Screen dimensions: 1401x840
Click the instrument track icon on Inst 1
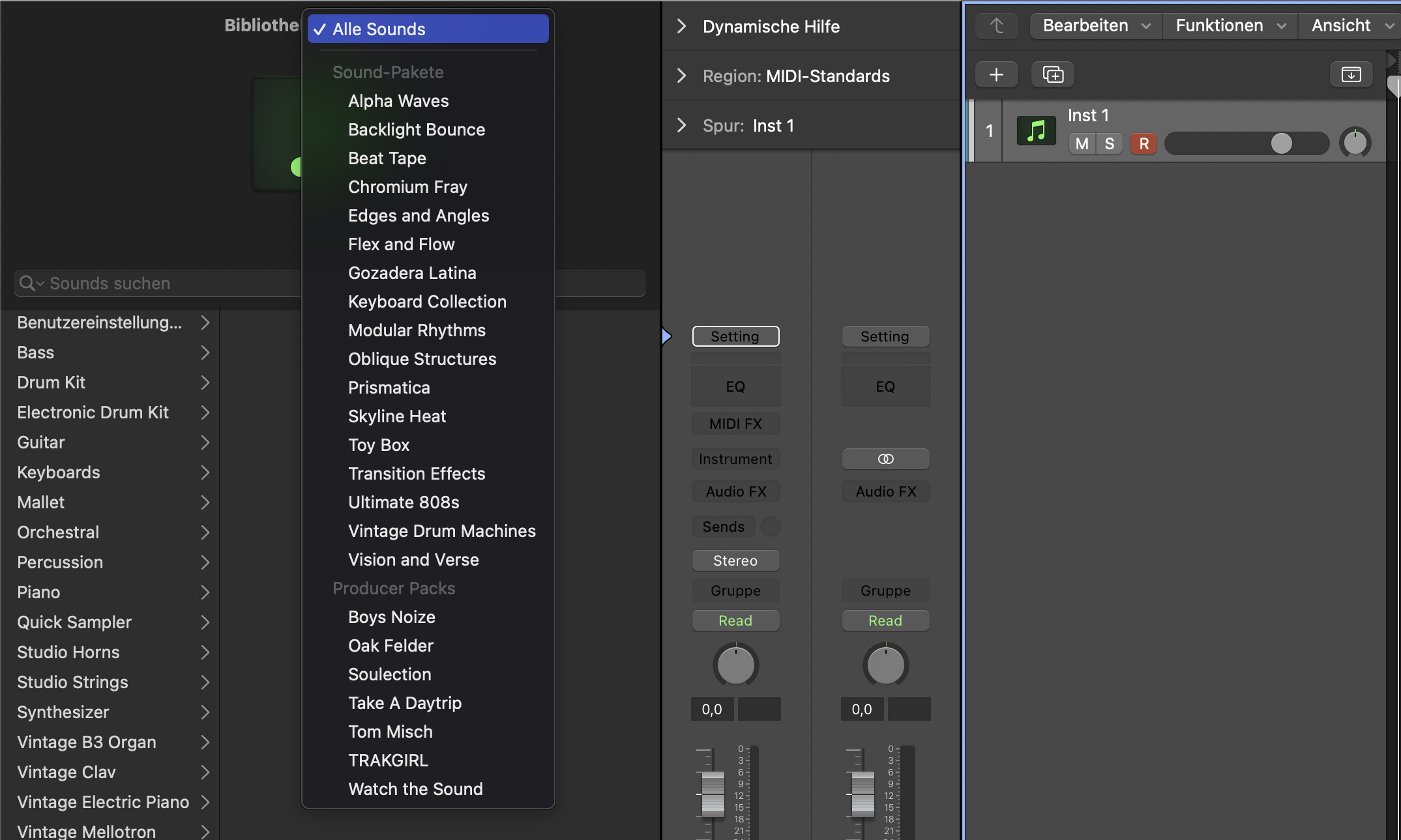[1036, 130]
